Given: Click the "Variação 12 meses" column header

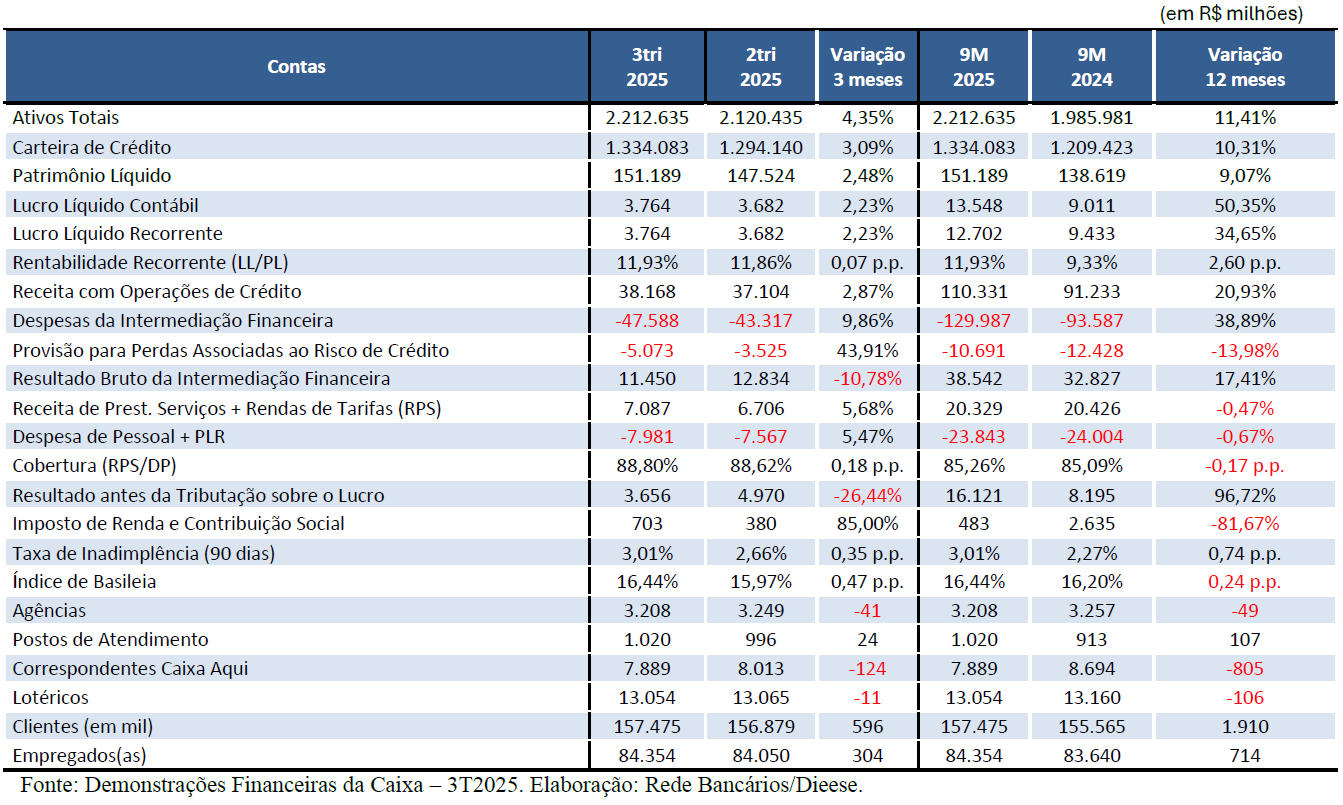Looking at the screenshot, I should [1244, 67].
